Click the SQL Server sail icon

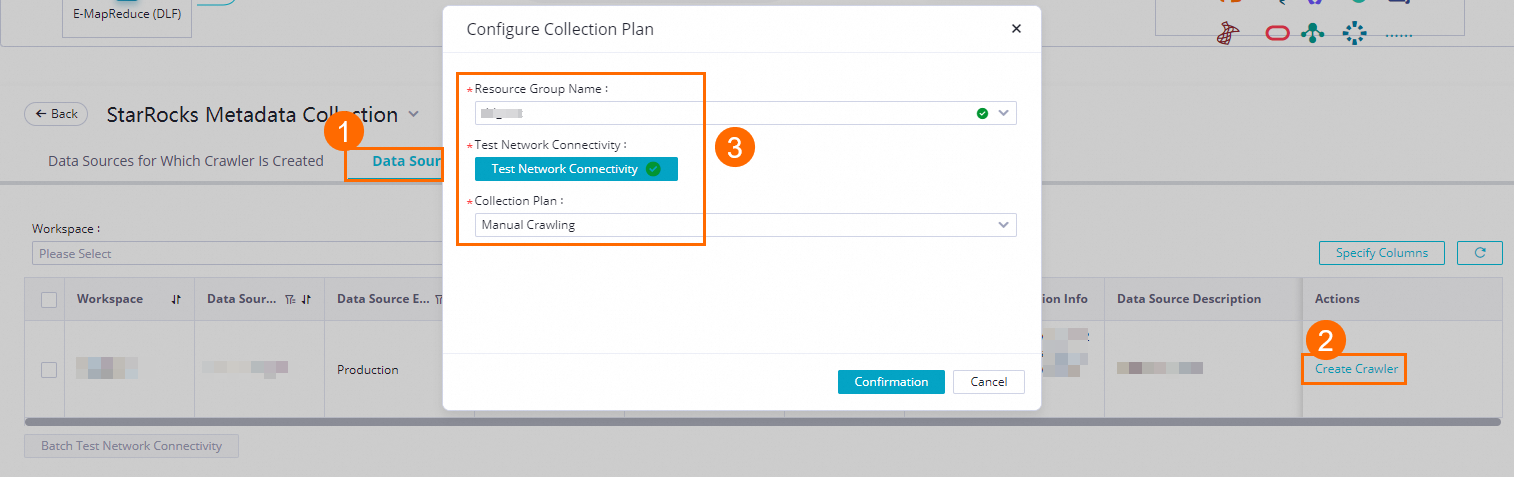1229,33
